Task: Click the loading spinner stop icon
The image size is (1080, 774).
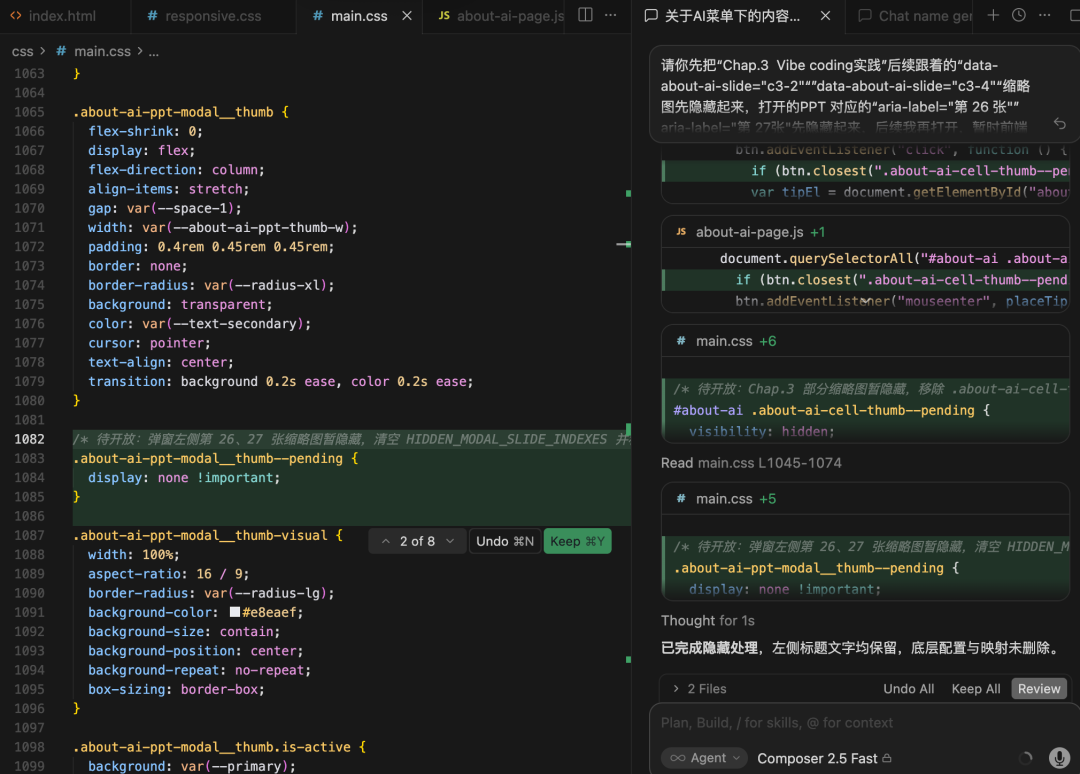Action: [1026, 758]
